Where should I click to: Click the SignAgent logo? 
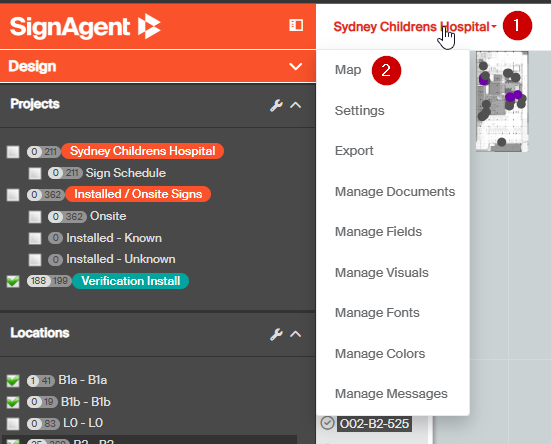pos(85,26)
